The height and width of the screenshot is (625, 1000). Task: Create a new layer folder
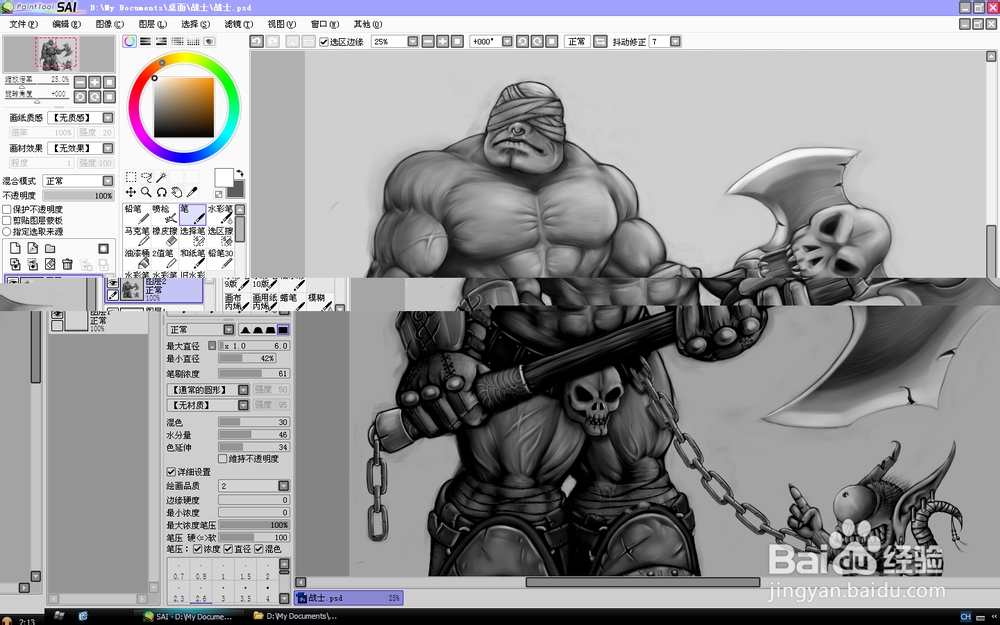pos(50,248)
